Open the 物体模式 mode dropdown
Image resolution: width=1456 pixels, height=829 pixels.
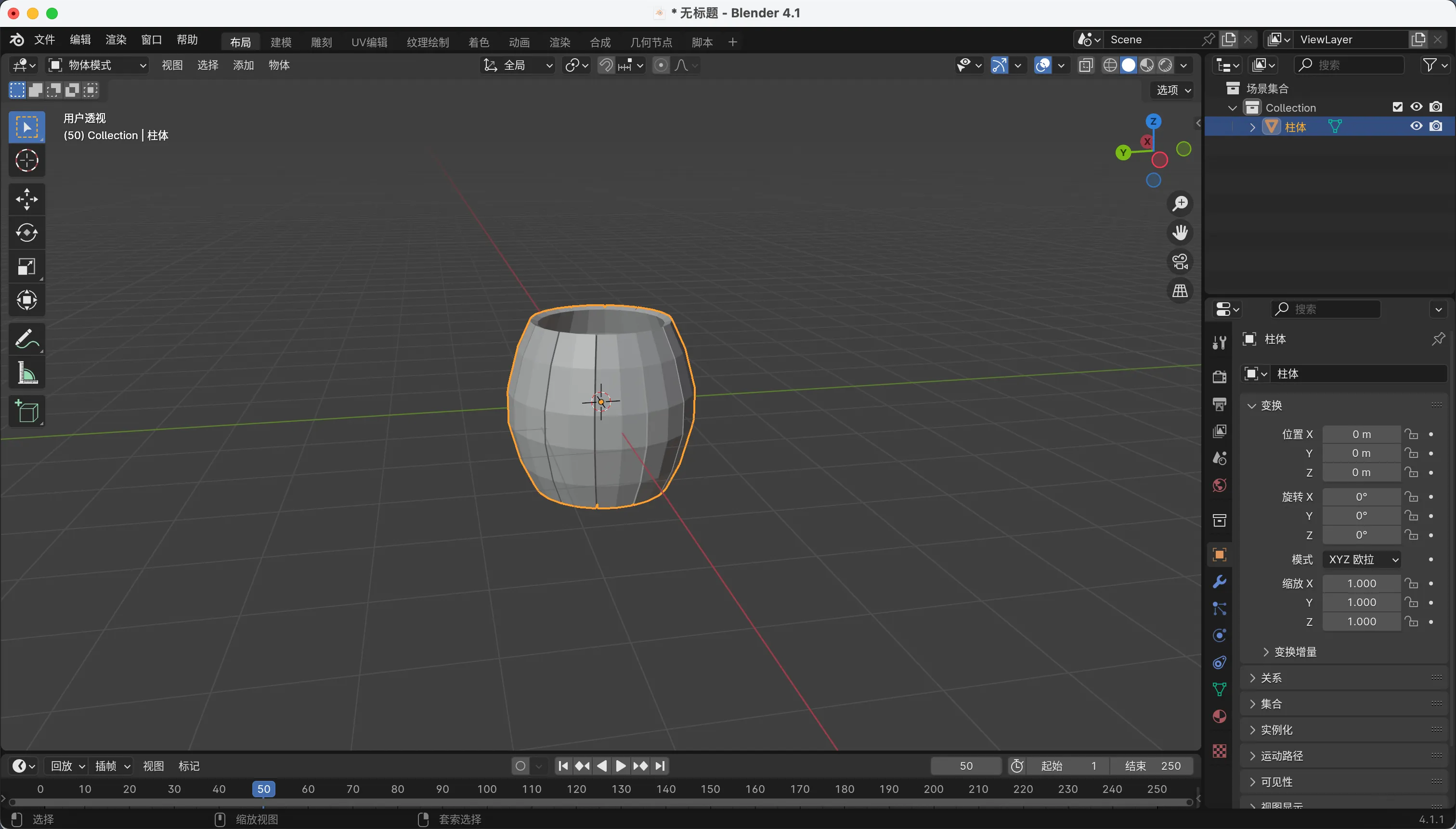click(98, 65)
